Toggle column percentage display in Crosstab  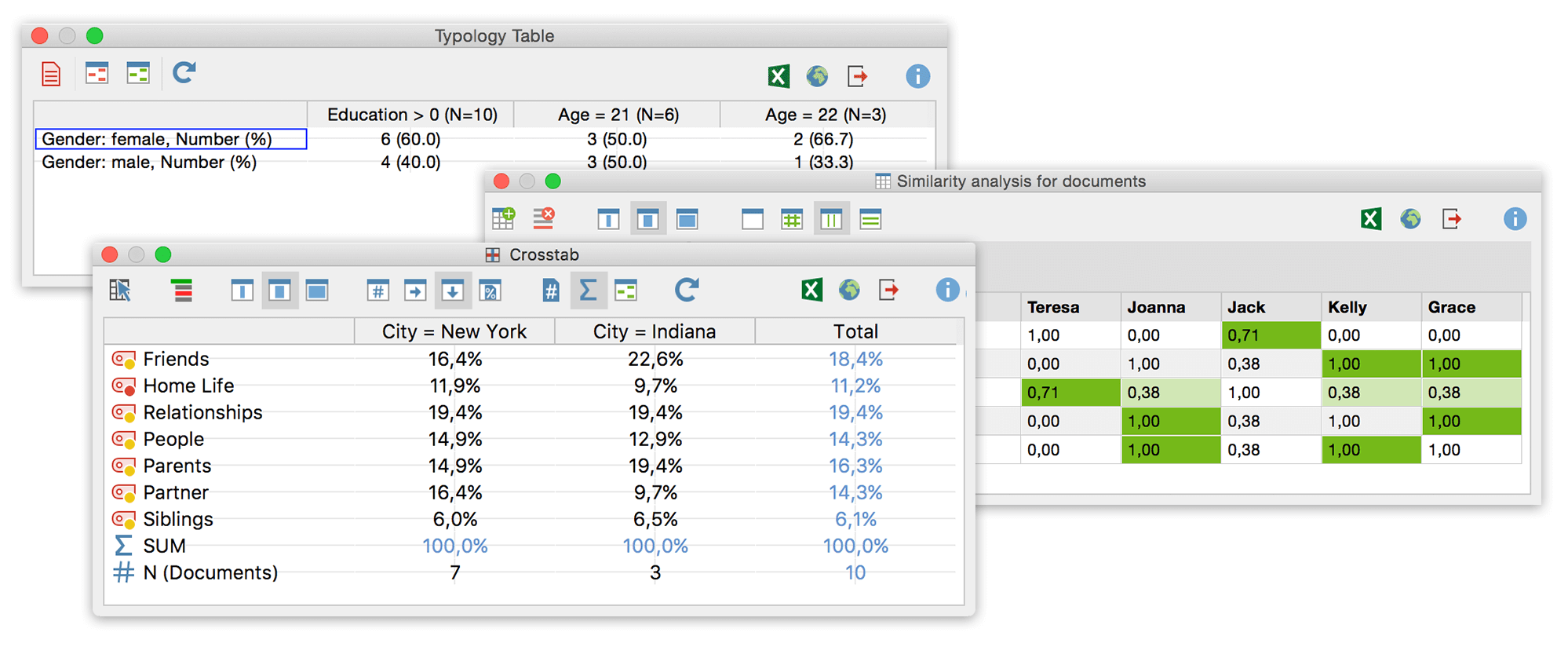[453, 291]
